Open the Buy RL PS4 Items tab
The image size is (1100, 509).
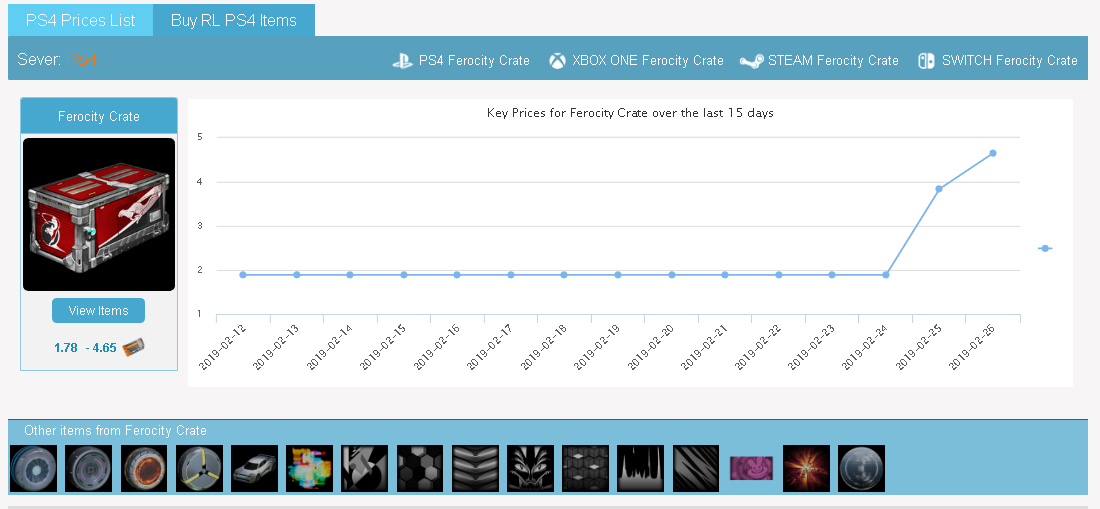234,20
